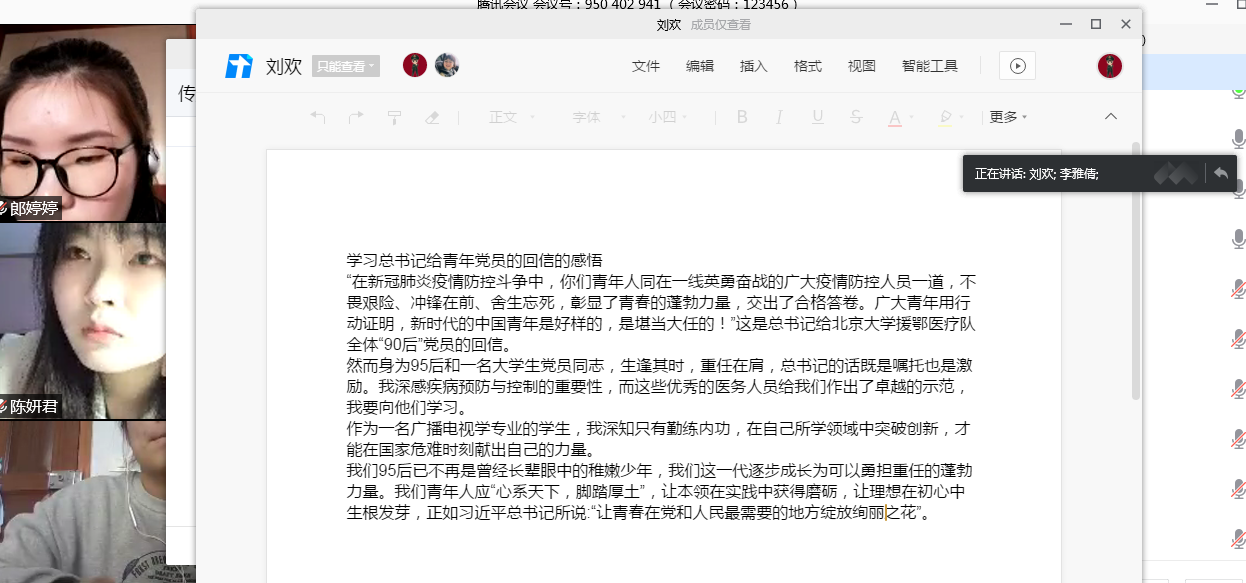Image resolution: width=1246 pixels, height=583 pixels.
Task: Select the format painter tool
Action: (x=394, y=117)
